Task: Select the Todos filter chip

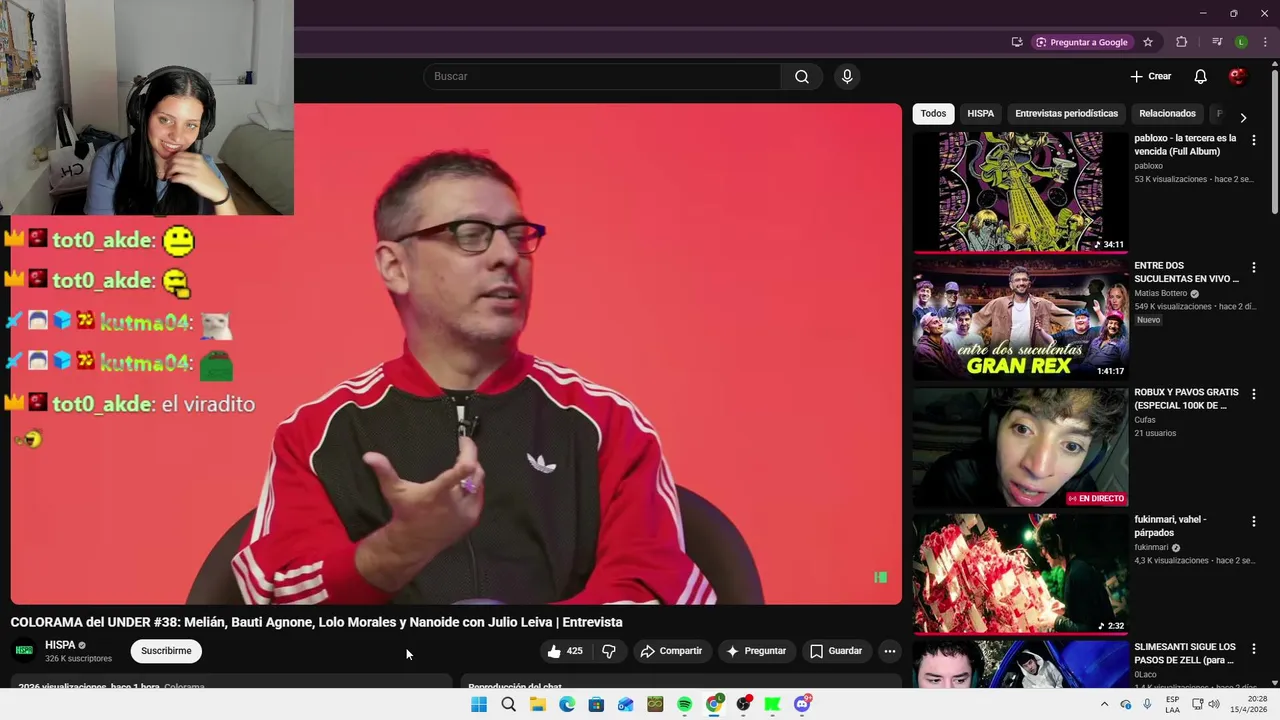Action: (x=933, y=114)
